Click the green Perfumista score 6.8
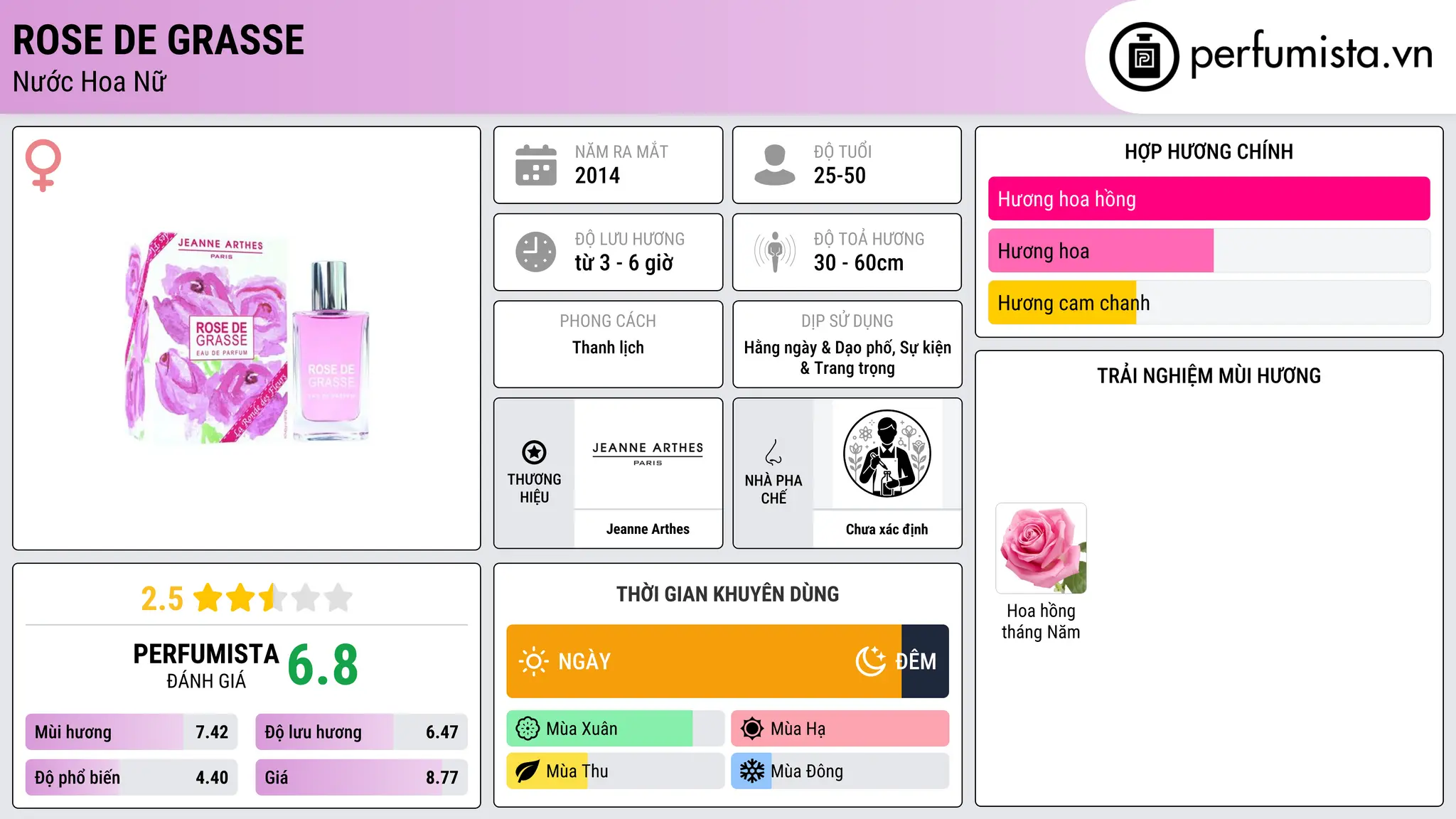This screenshot has width=1456, height=819. click(323, 665)
